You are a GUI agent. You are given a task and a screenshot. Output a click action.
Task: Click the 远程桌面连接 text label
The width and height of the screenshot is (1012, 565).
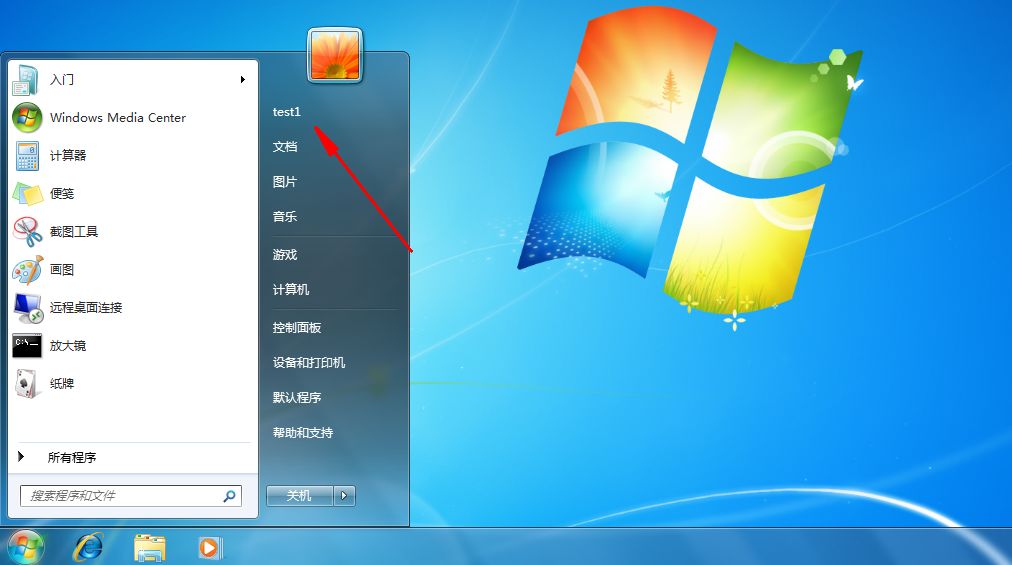86,308
